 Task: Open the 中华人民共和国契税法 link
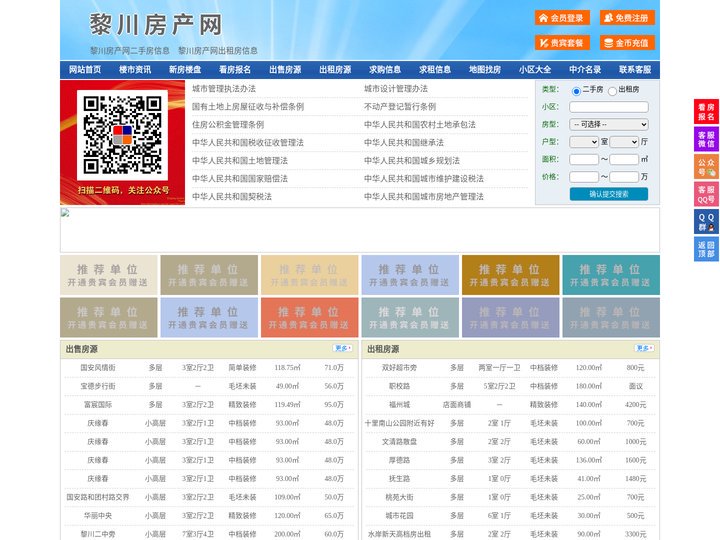click(232, 197)
